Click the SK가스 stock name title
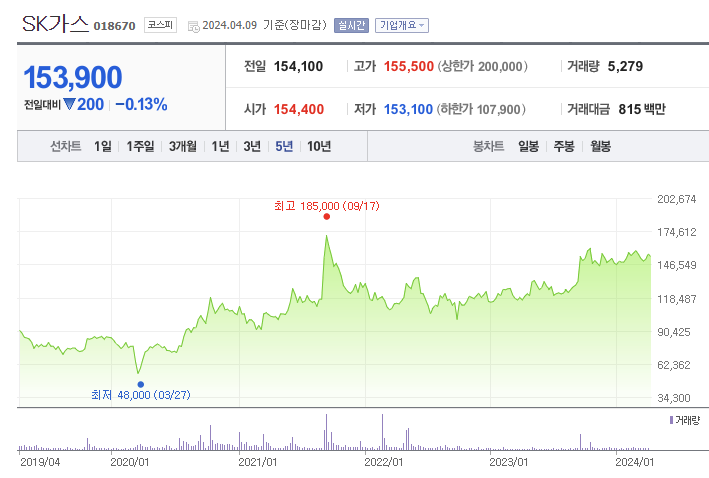The height and width of the screenshot is (478, 709). pos(55,24)
